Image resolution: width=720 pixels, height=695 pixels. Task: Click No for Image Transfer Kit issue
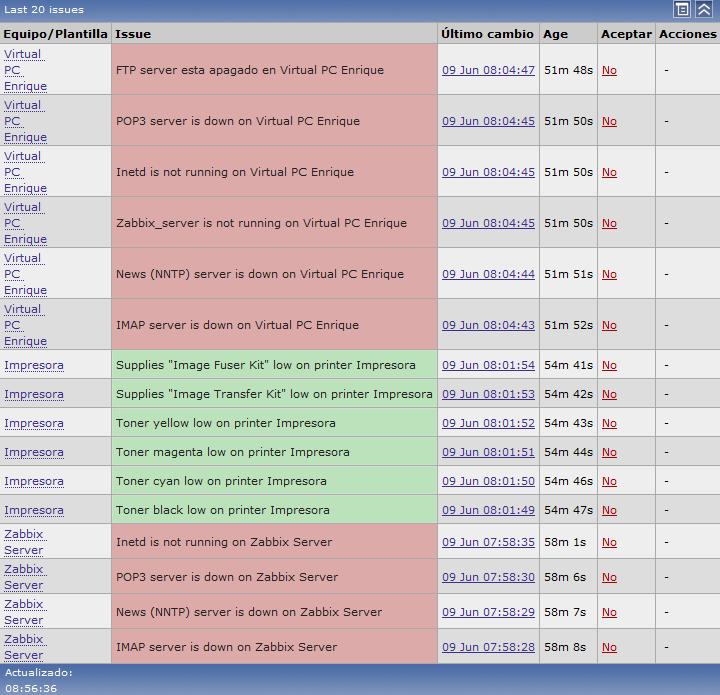pyautogui.click(x=609, y=394)
